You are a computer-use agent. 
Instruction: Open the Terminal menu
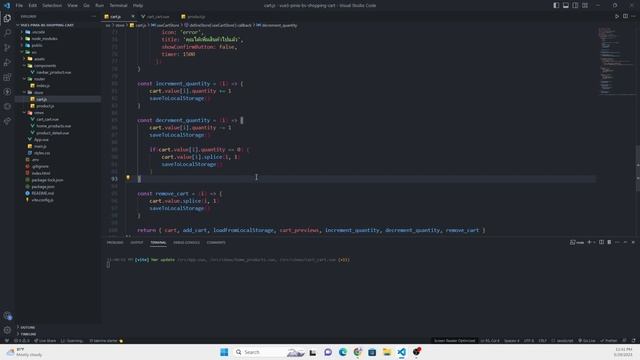coord(118,5)
